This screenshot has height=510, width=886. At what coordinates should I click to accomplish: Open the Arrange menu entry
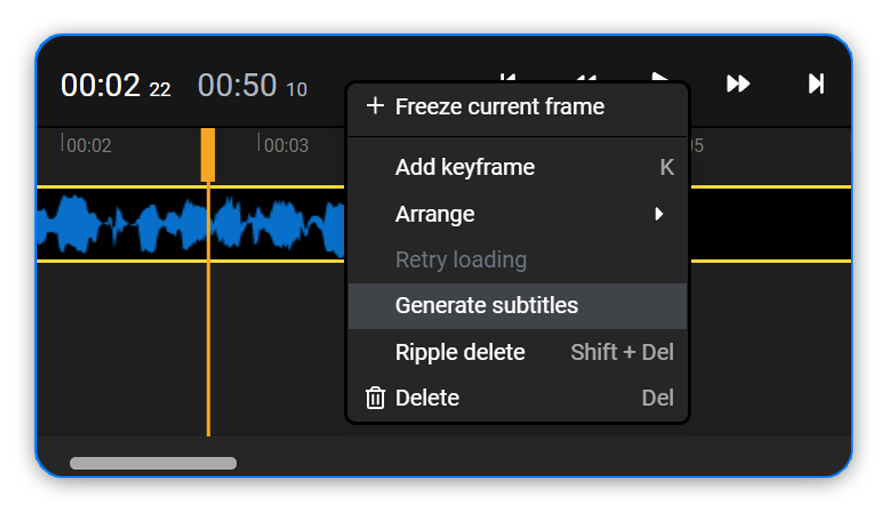tap(435, 214)
